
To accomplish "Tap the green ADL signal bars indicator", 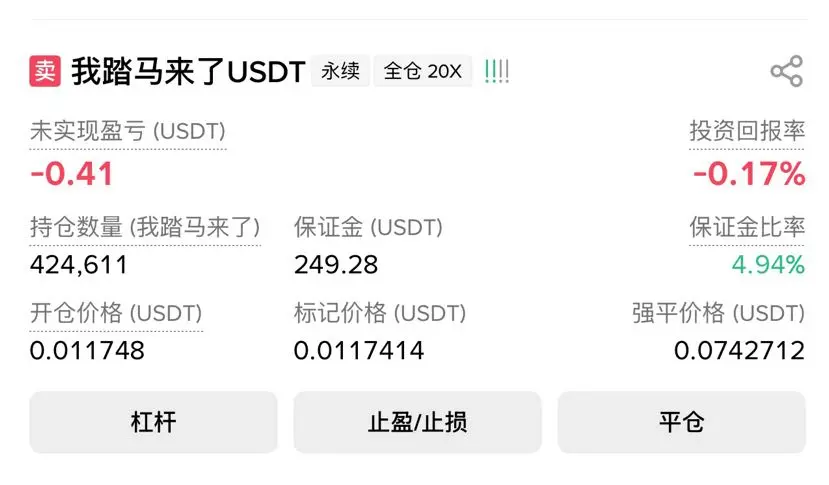I will click(496, 71).
